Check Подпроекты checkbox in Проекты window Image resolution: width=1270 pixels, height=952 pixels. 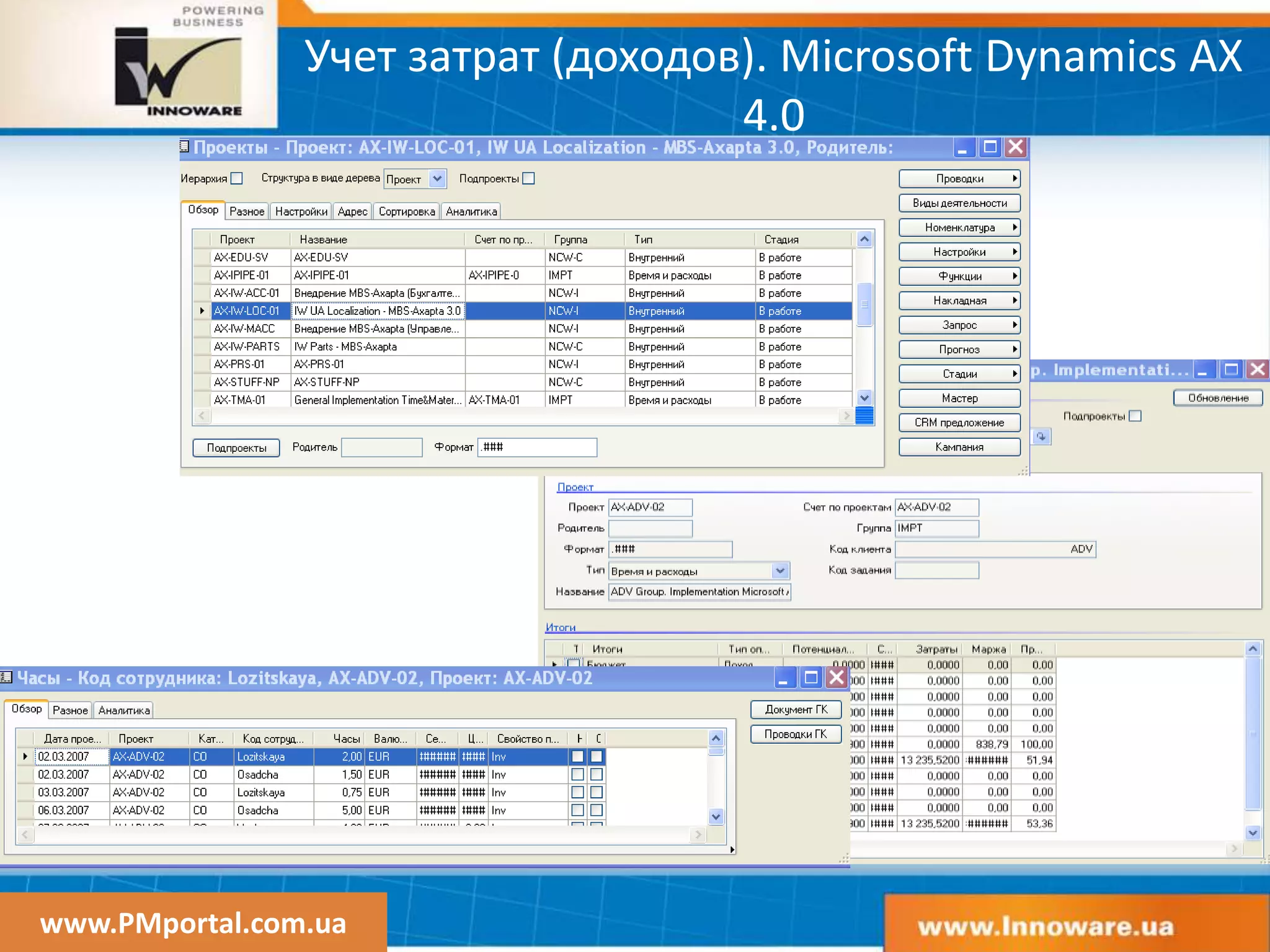click(x=528, y=178)
